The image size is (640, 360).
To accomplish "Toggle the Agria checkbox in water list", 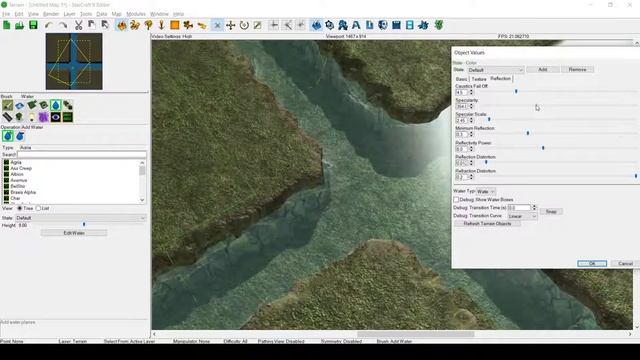I will click(x=7, y=162).
